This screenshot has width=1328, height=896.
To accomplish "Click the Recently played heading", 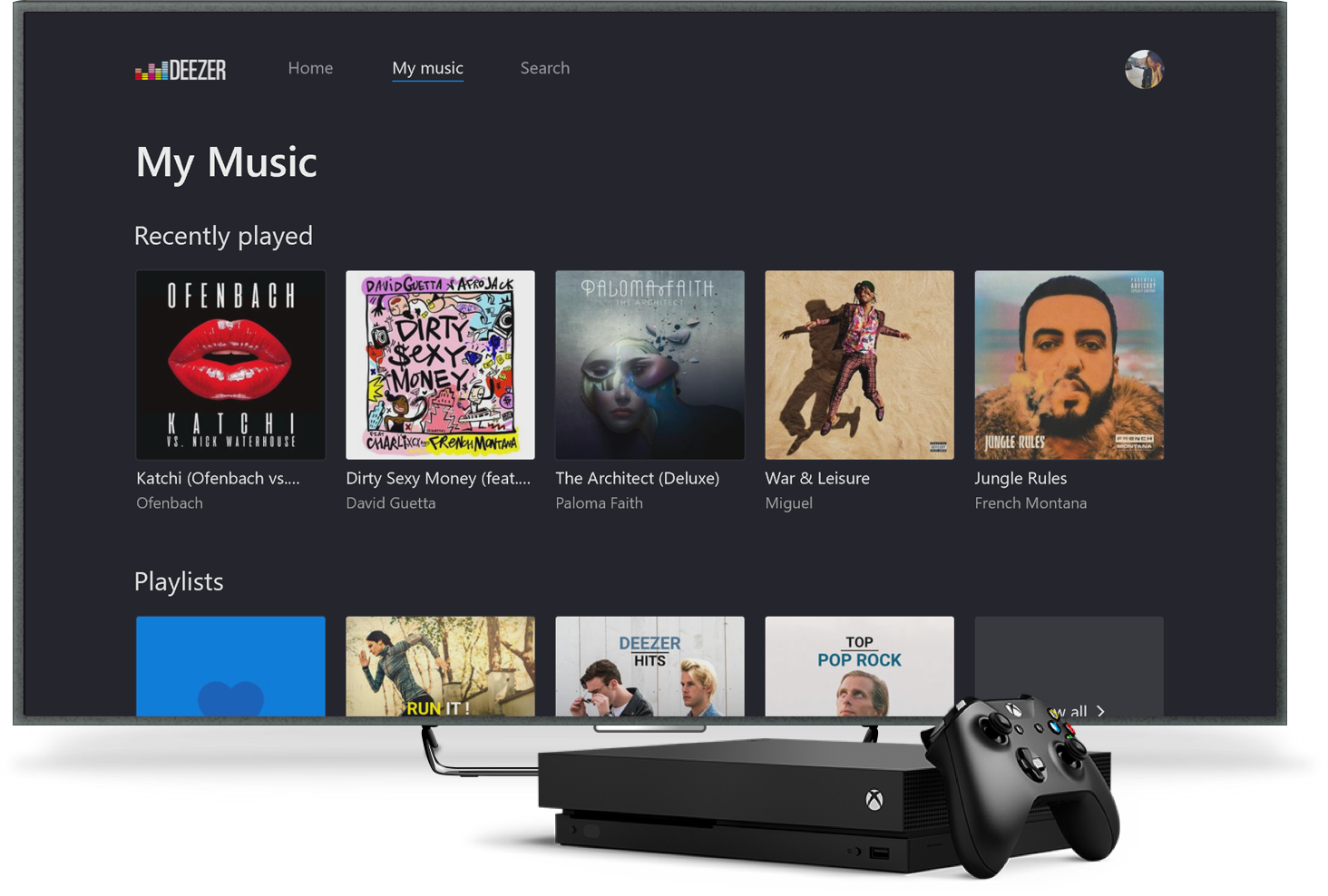I will (223, 236).
